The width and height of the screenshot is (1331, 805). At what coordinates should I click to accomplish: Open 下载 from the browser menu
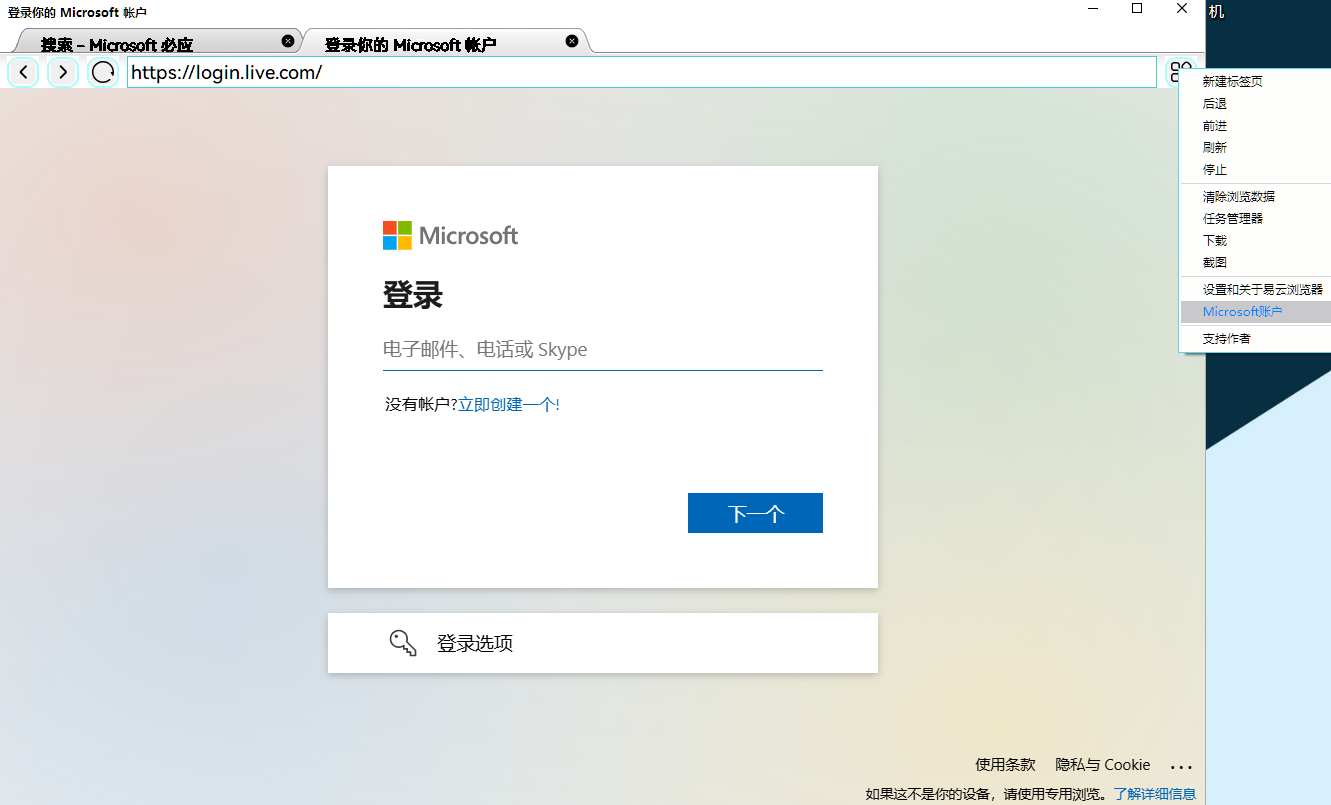[1255, 241]
